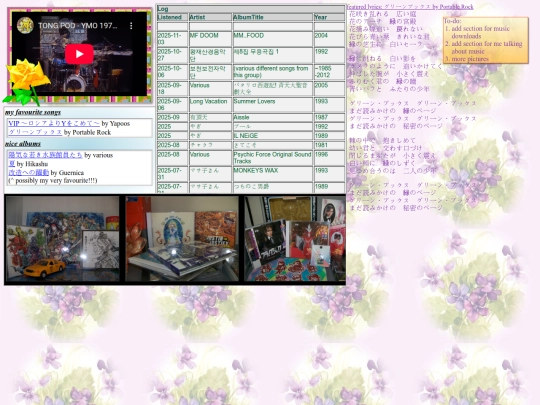The width and height of the screenshot is (540, 405).
Task: Select the MF DOOM artist cell
Action: [210, 39]
